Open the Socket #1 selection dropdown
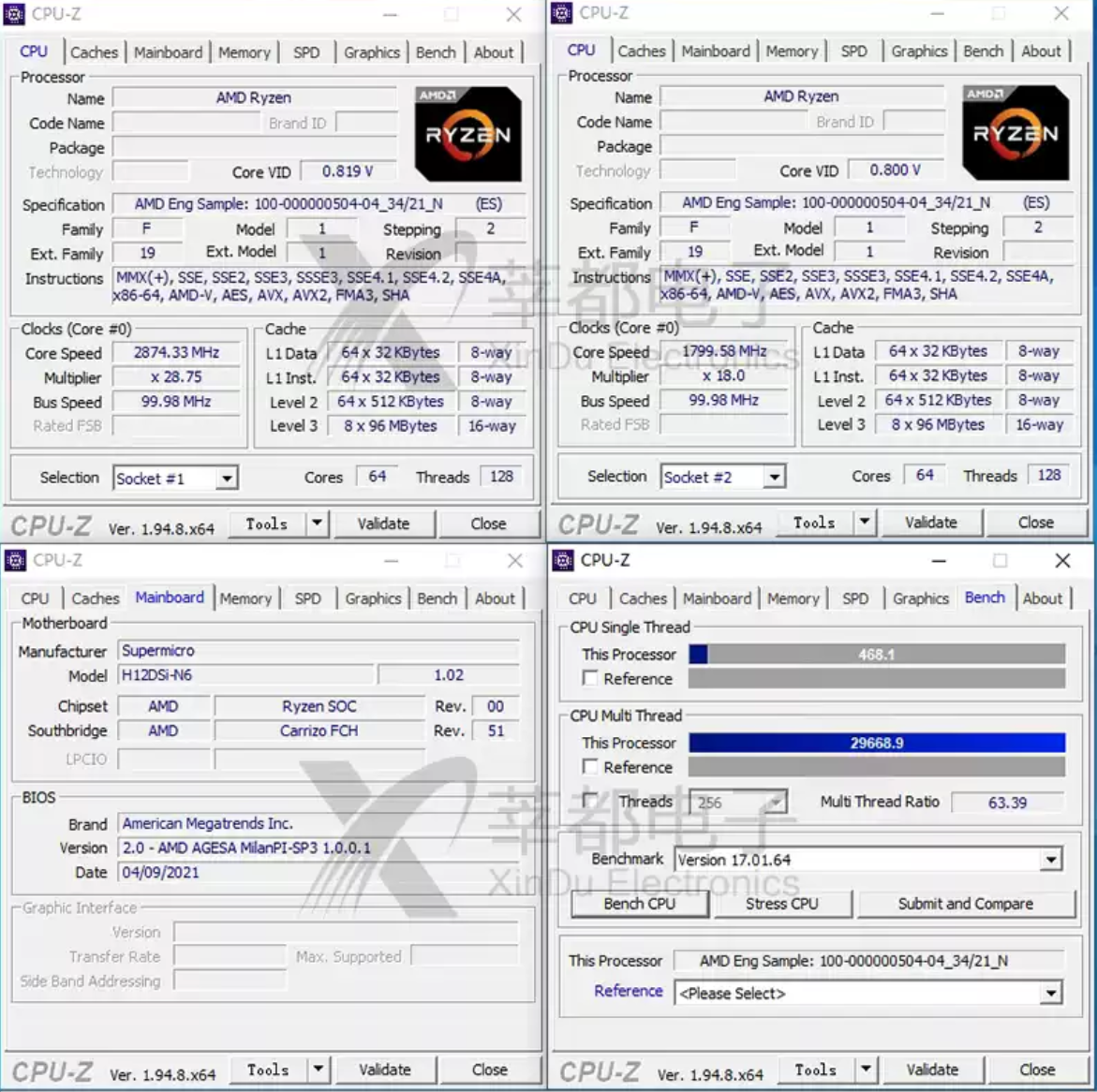Viewport: 1097px width, 1092px height. coord(226,479)
